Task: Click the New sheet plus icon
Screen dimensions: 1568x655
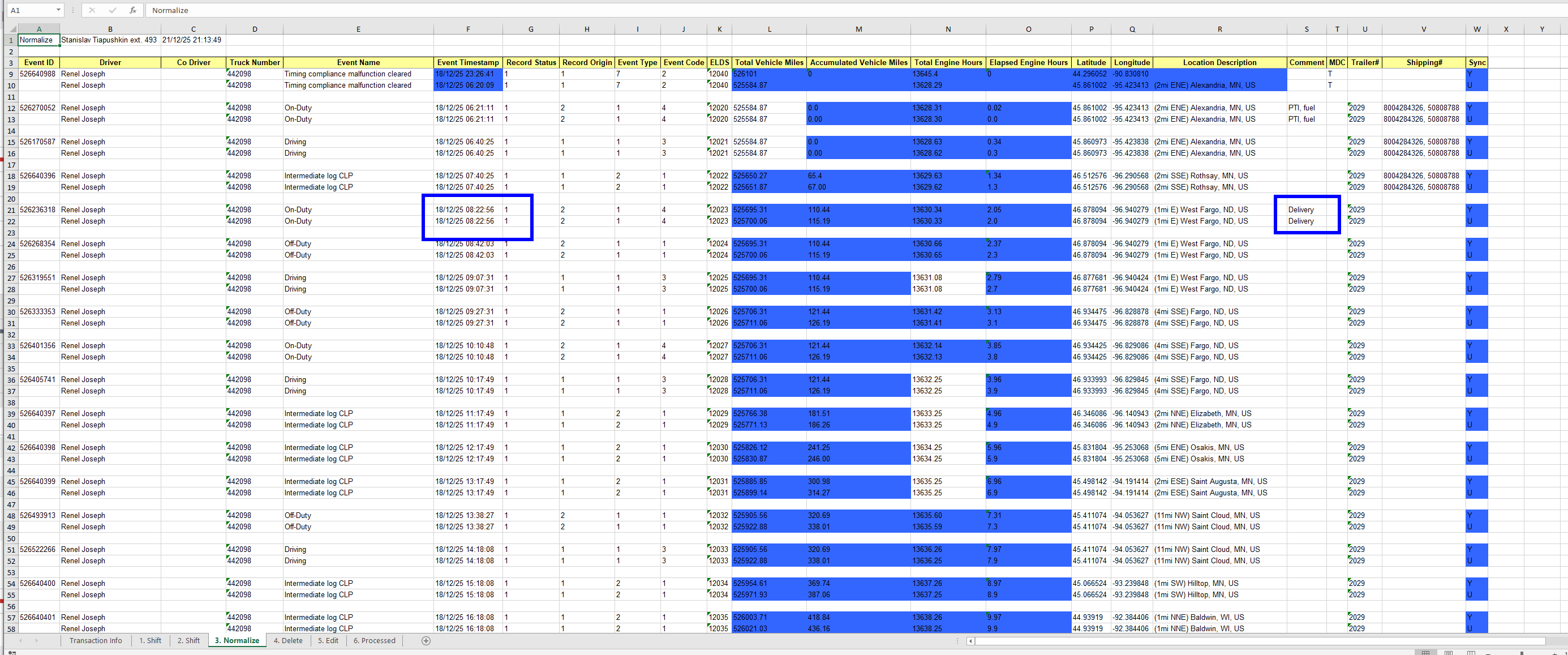Action: [x=426, y=640]
